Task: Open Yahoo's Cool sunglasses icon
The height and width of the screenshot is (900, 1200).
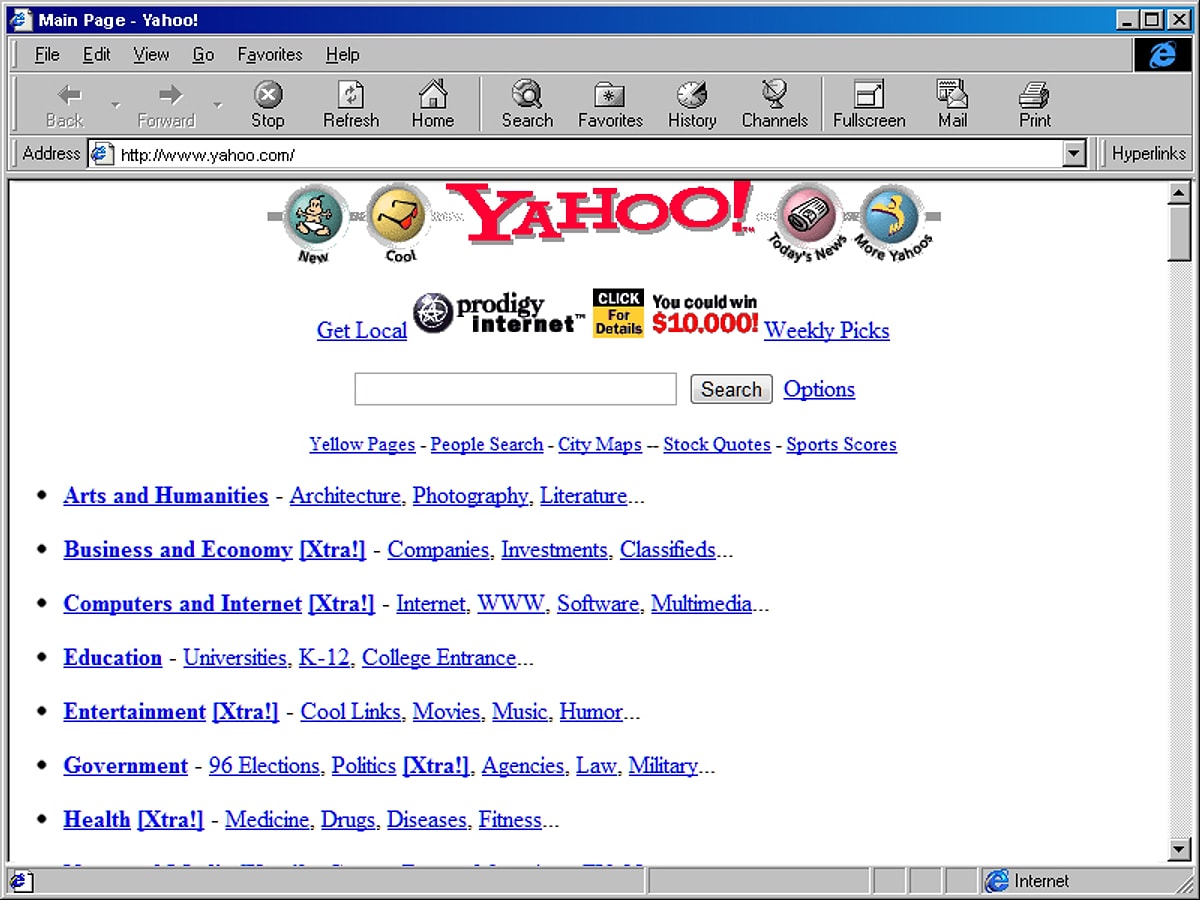Action: (x=400, y=217)
